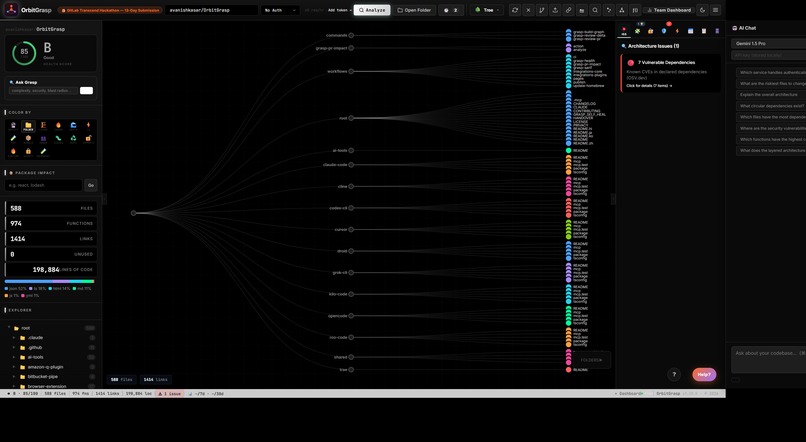Image resolution: width=806 pixels, height=442 pixels.
Task: Click the '588 Files' stat box
Action: (50, 208)
